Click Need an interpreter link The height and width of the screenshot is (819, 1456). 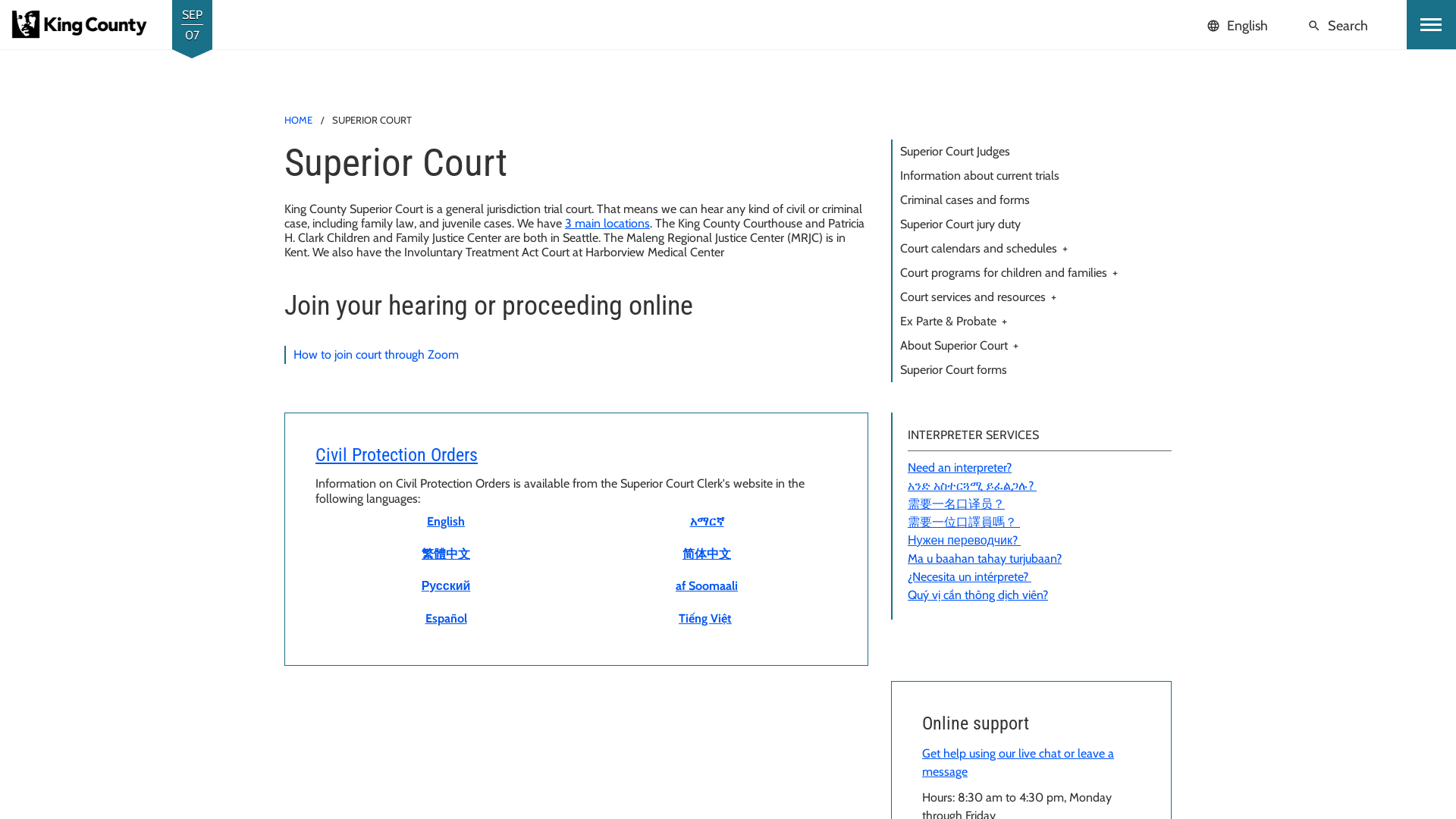click(x=959, y=467)
